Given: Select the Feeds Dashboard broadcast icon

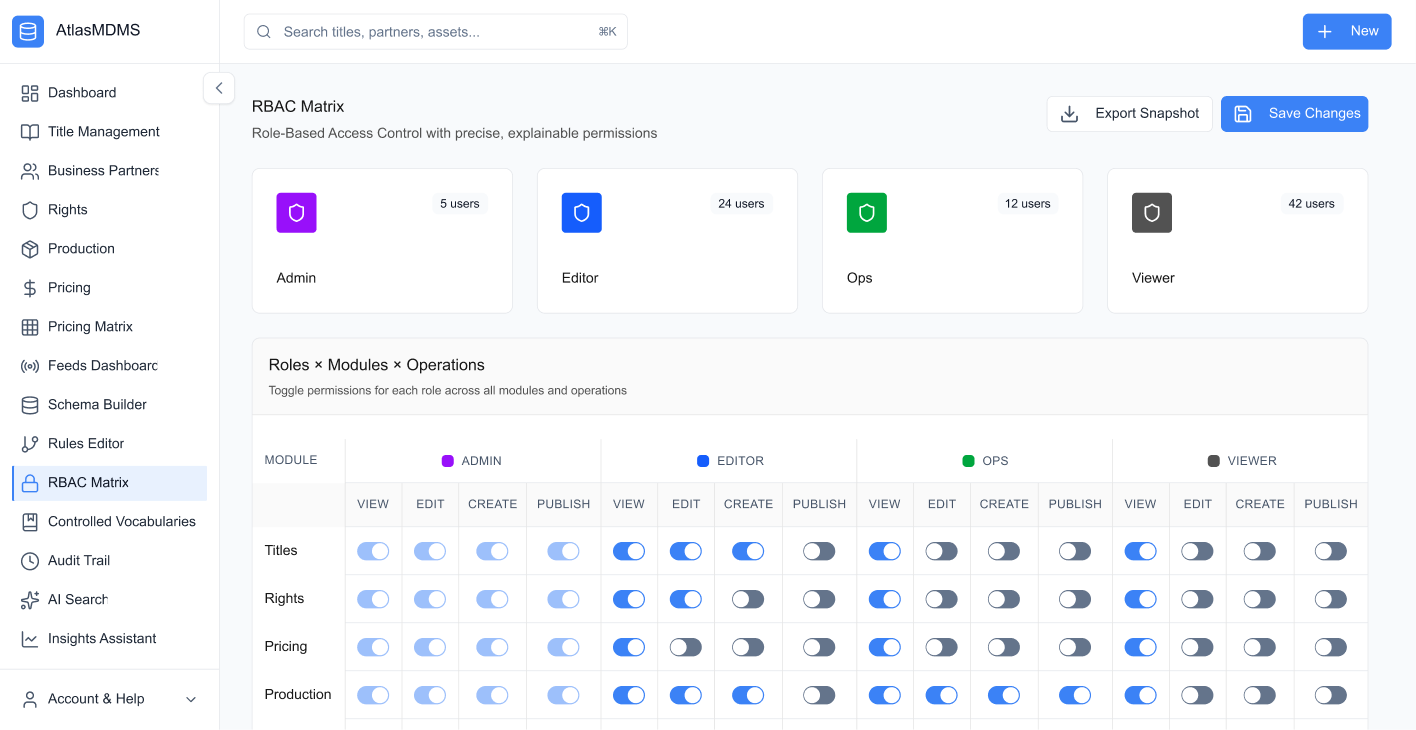Looking at the screenshot, I should (31, 365).
